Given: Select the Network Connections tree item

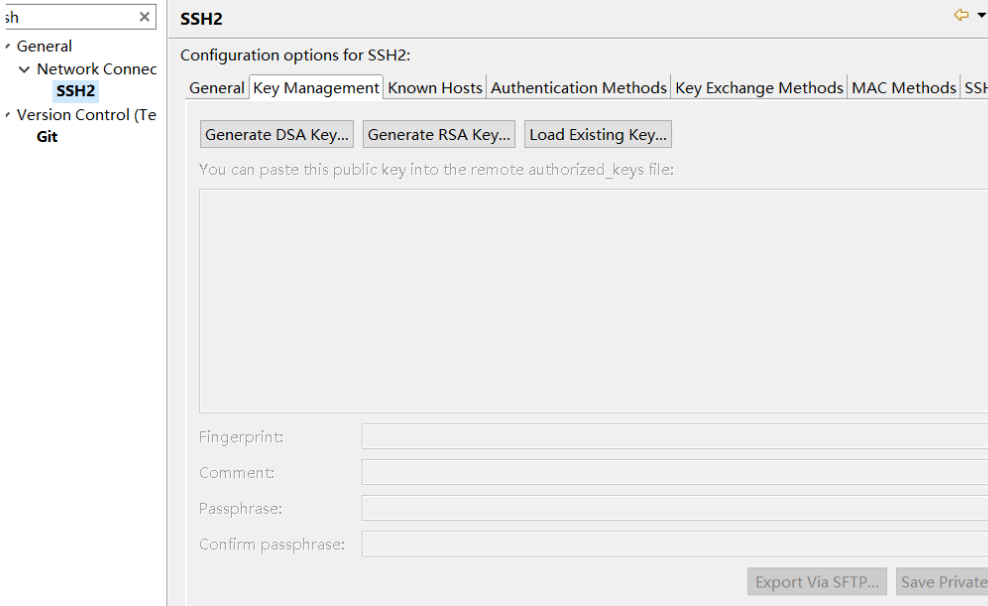Looking at the screenshot, I should pos(96,69).
